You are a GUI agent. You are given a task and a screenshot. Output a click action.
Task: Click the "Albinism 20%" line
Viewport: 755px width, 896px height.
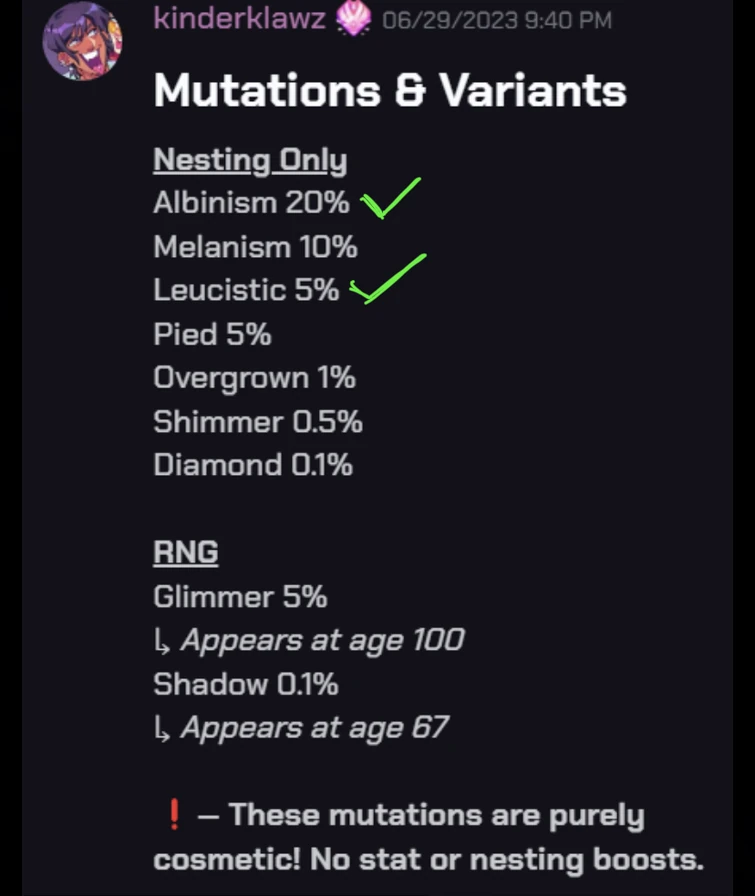251,203
